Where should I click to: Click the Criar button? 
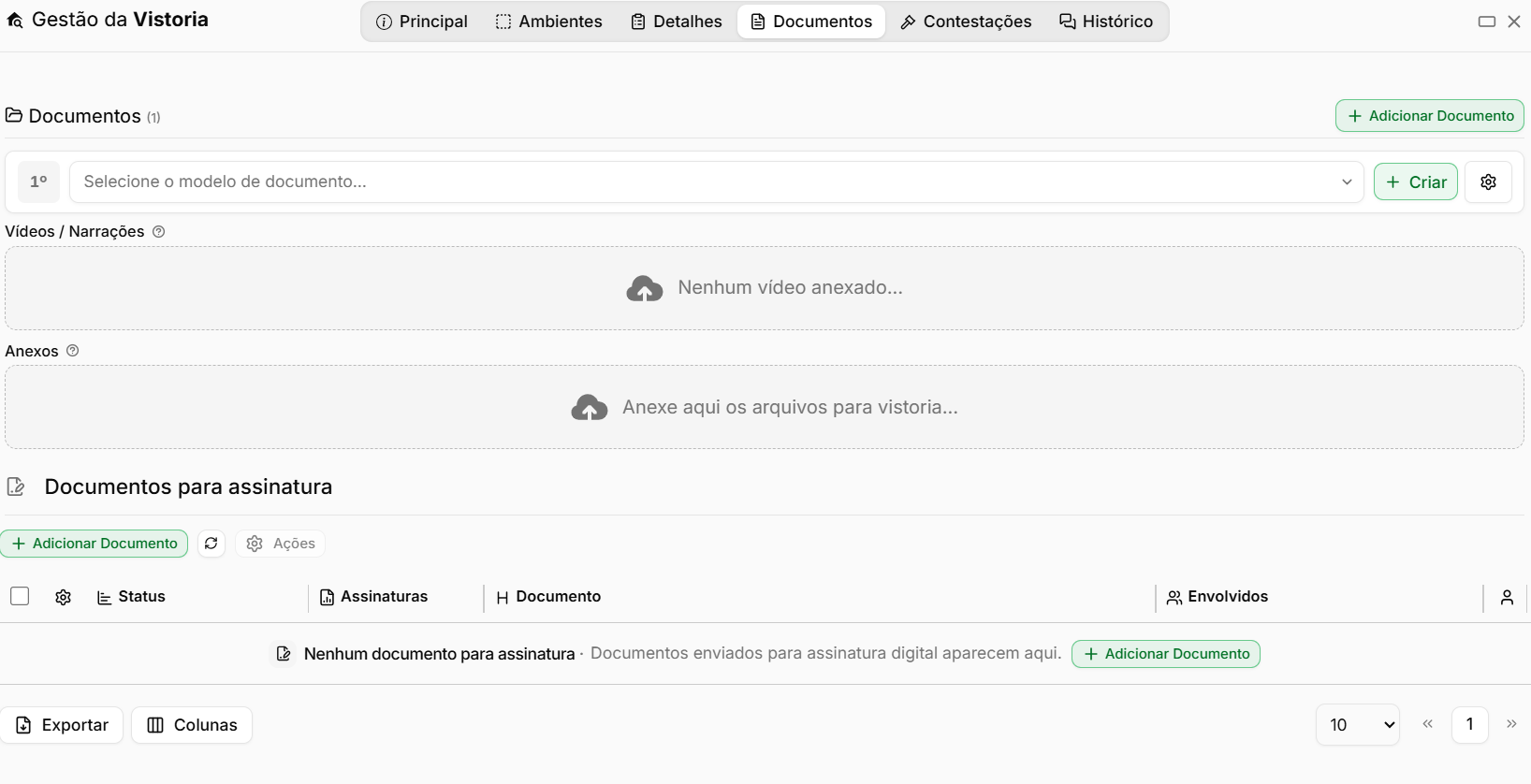1415,181
